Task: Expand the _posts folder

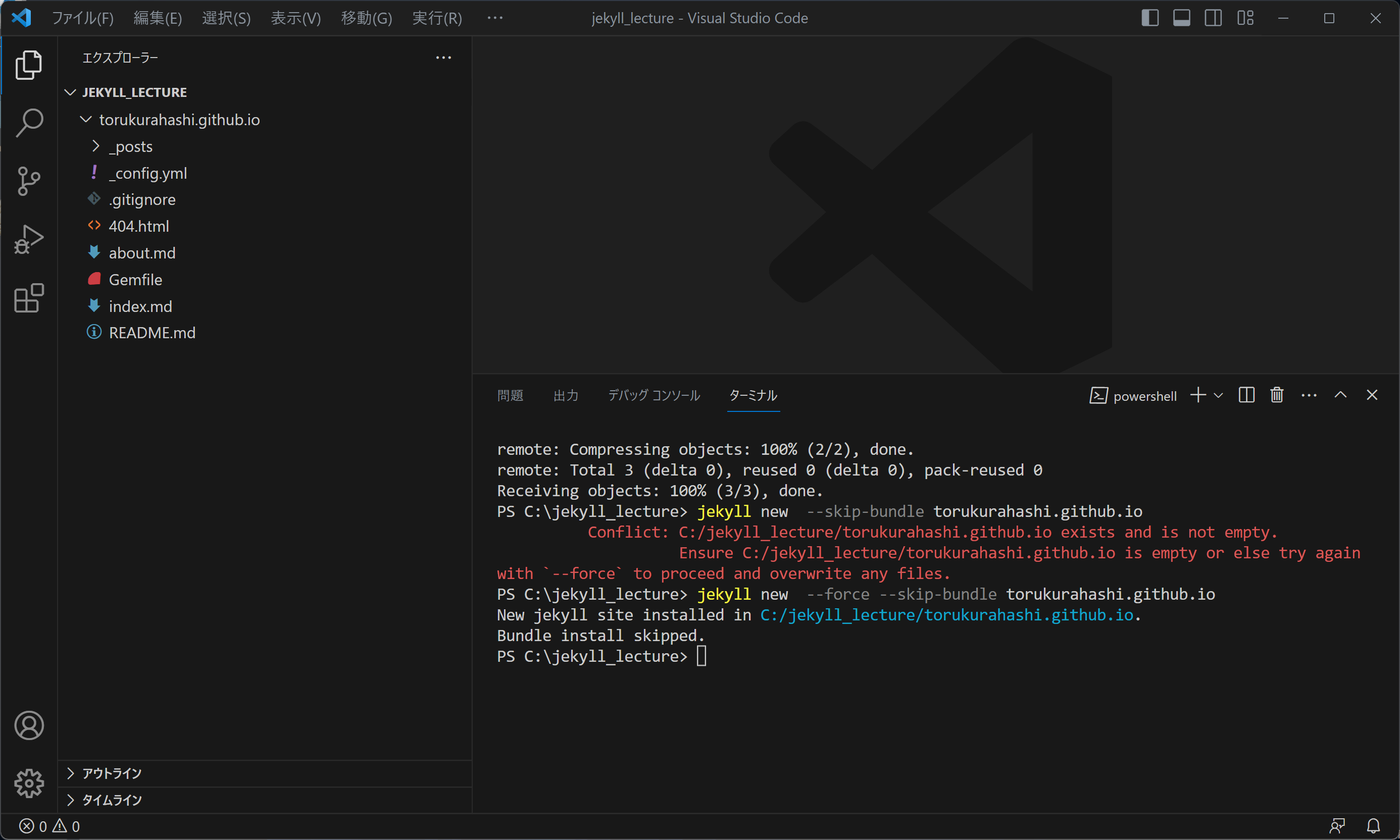Action: [96, 146]
